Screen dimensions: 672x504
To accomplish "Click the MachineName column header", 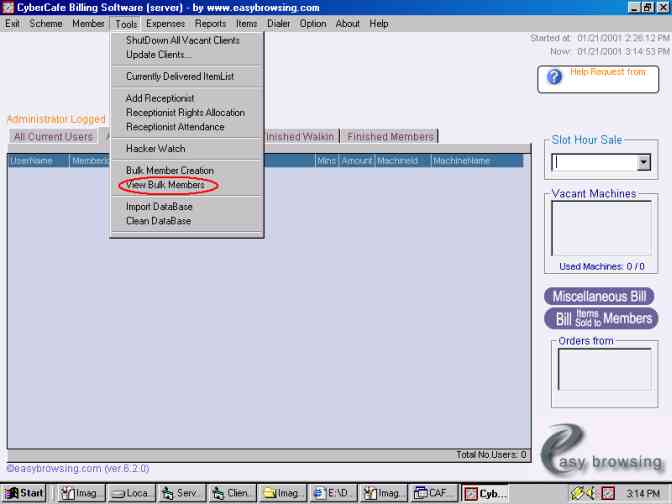I will click(x=475, y=160).
